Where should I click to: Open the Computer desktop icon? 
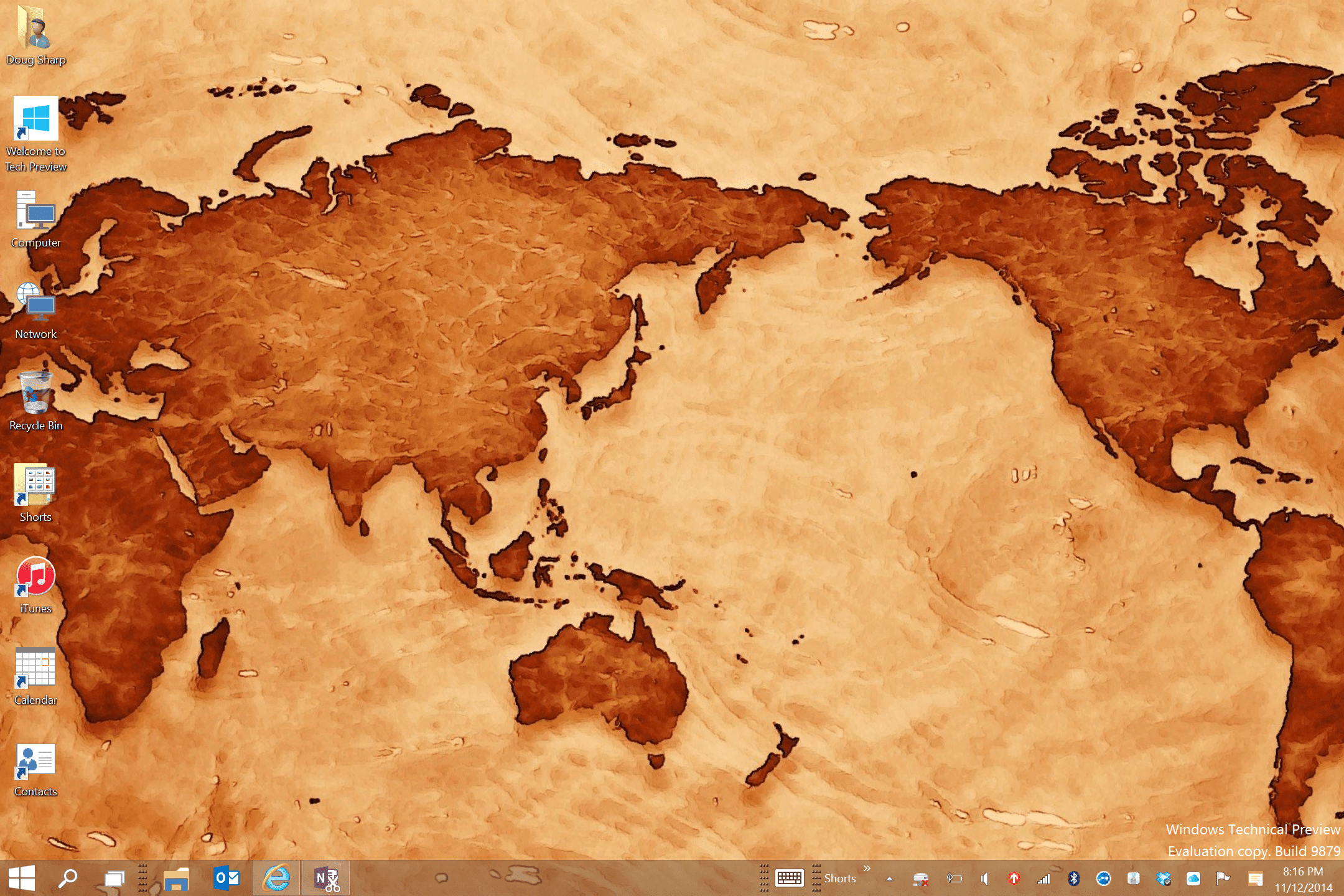[35, 210]
